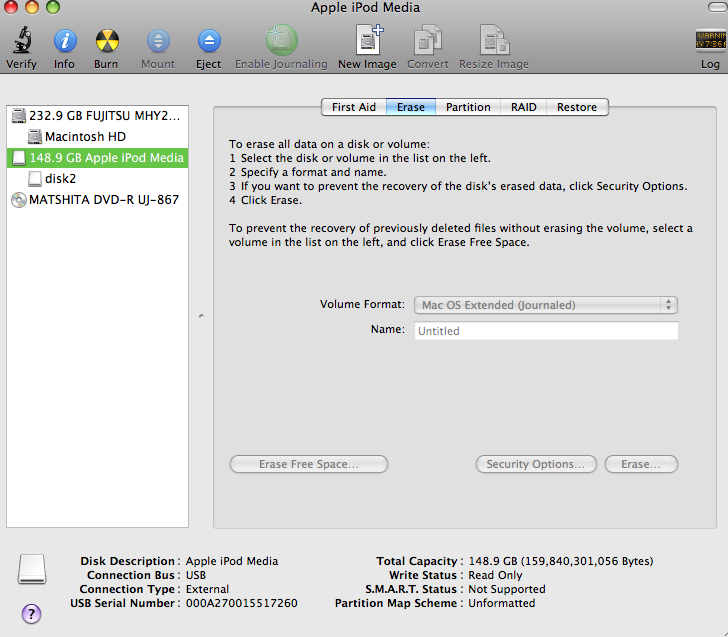This screenshot has width=728, height=637.
Task: Click the Erase Free Space button
Action: [309, 464]
